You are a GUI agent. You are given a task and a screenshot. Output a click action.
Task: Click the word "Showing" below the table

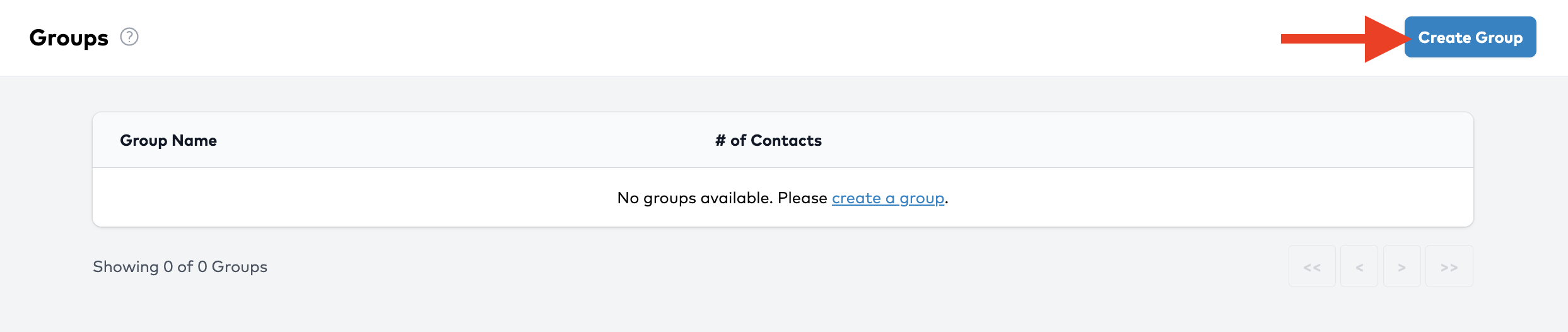tap(126, 267)
